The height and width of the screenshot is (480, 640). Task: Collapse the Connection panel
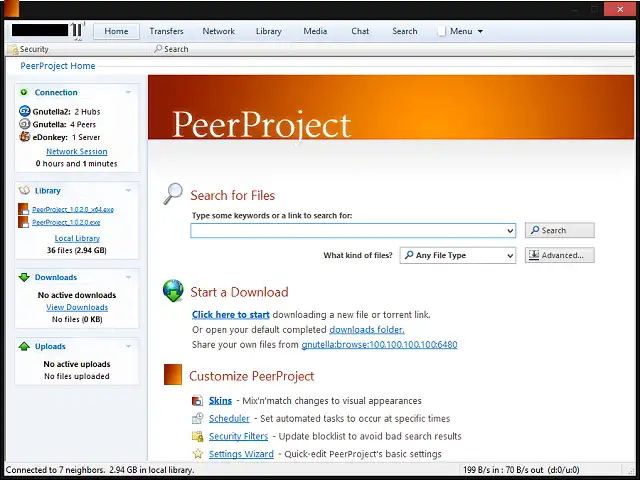(128, 92)
